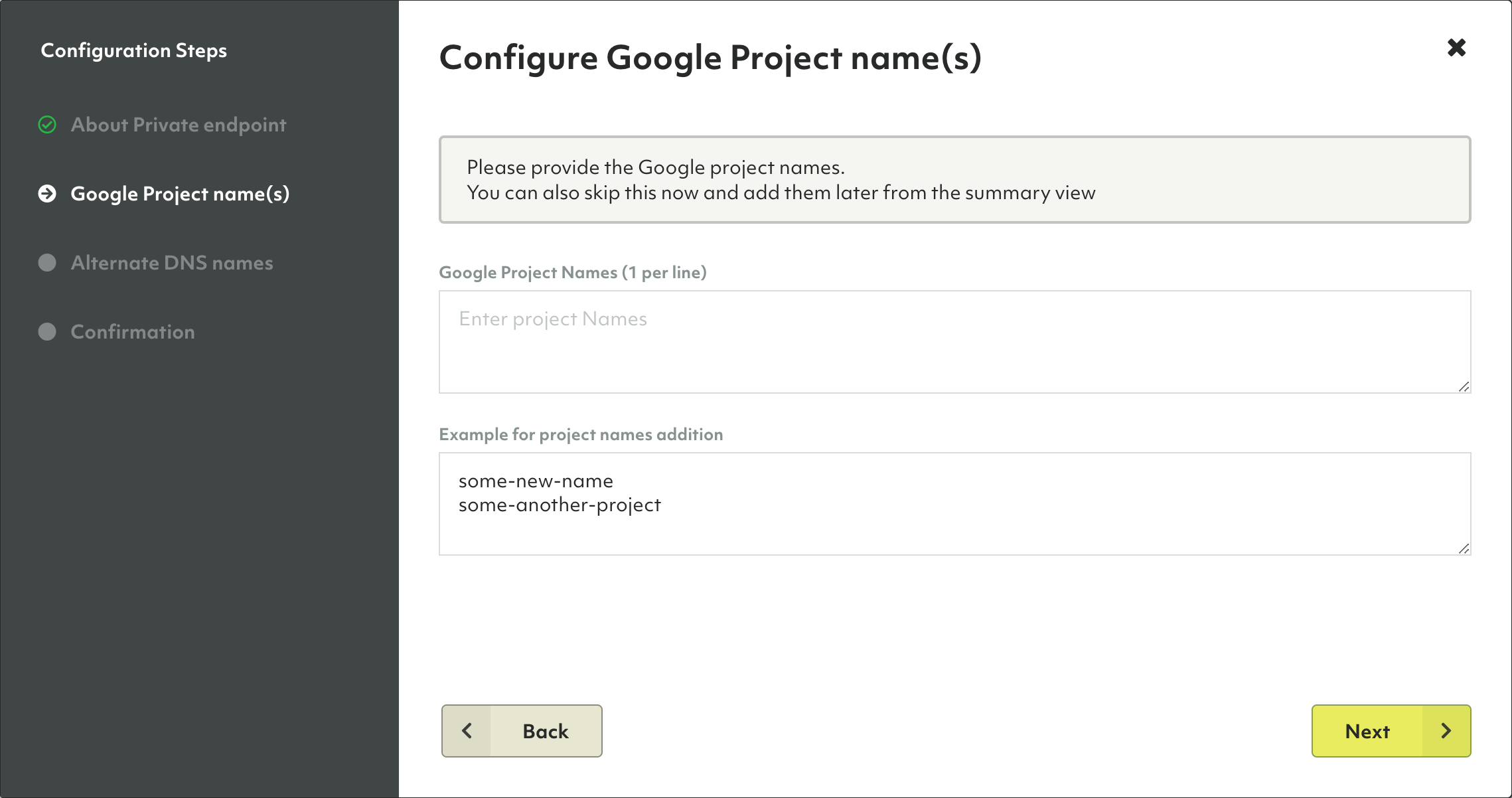The width and height of the screenshot is (1512, 798).
Task: Click the left chevron on Back button
Action: click(467, 731)
